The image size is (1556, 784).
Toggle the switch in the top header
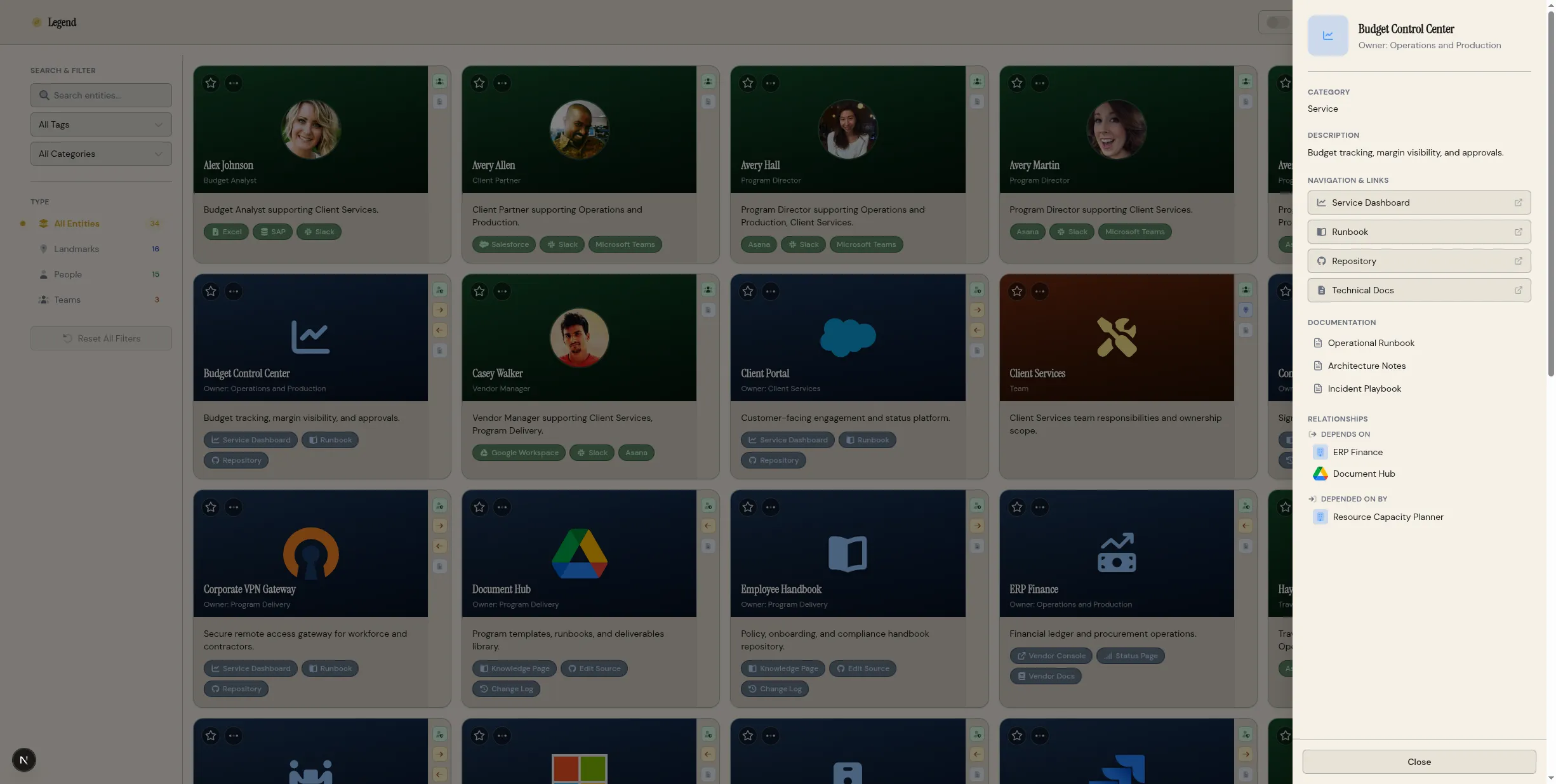point(1276,22)
